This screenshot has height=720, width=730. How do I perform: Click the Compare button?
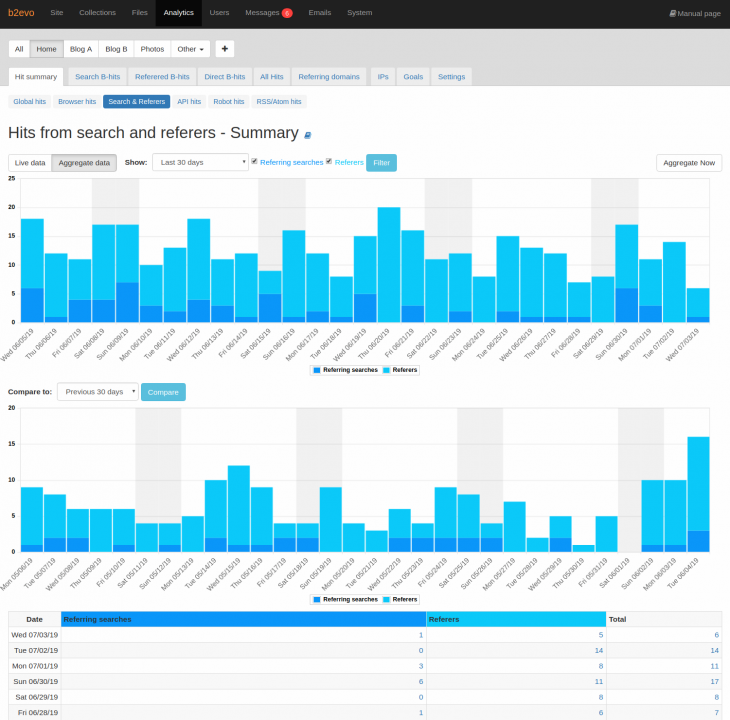[x=163, y=392]
